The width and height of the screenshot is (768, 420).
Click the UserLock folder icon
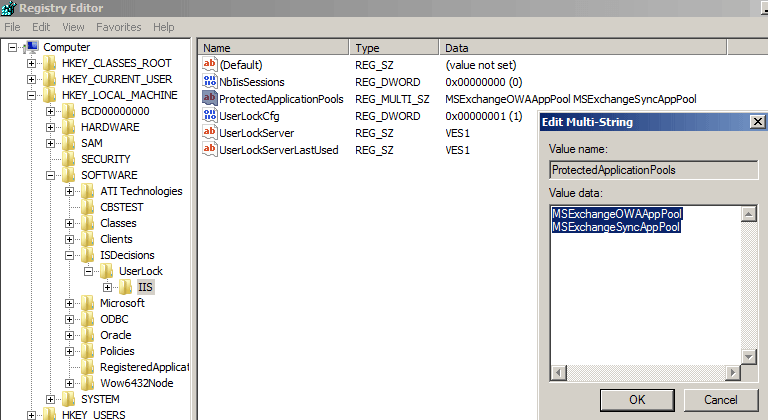coord(106,271)
